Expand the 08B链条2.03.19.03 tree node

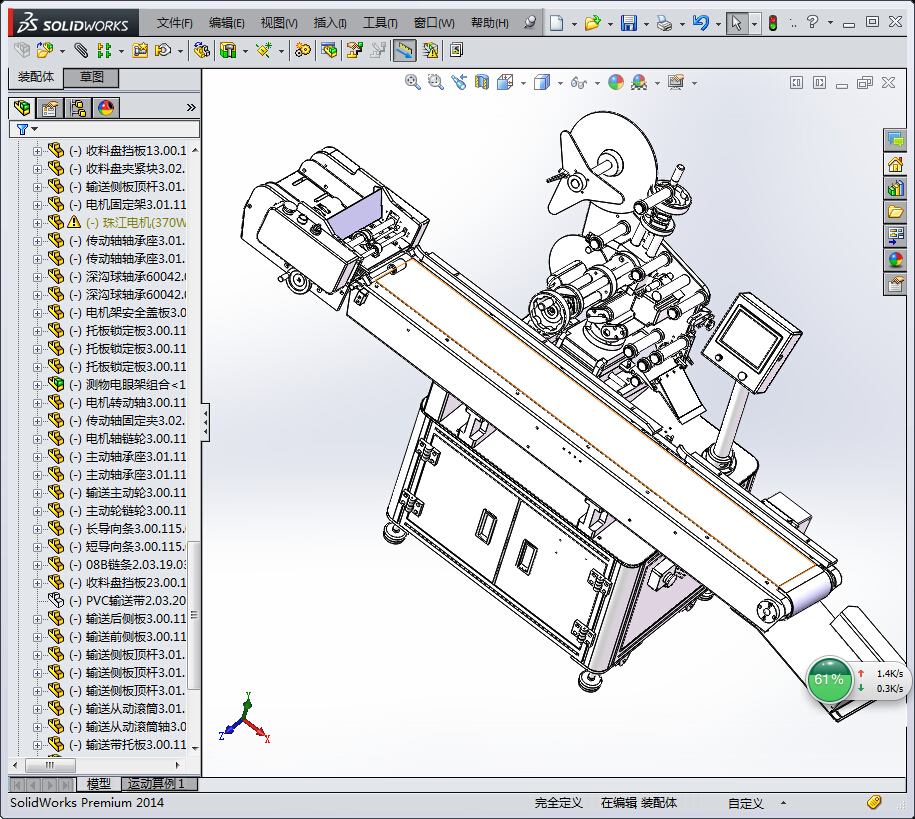pyautogui.click(x=37, y=565)
